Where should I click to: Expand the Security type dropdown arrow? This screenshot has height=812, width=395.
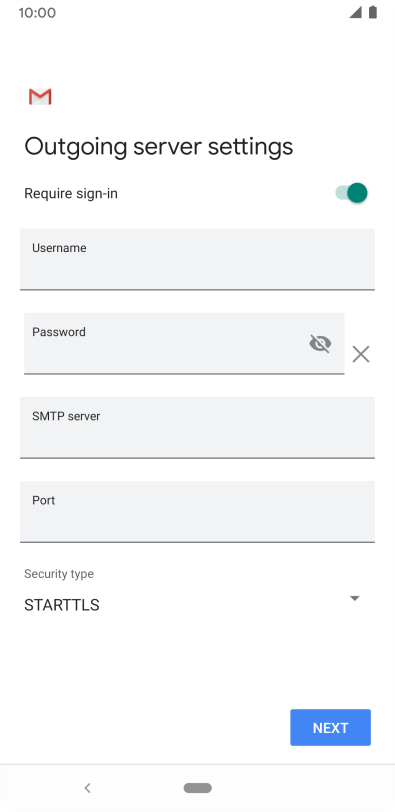(355, 598)
